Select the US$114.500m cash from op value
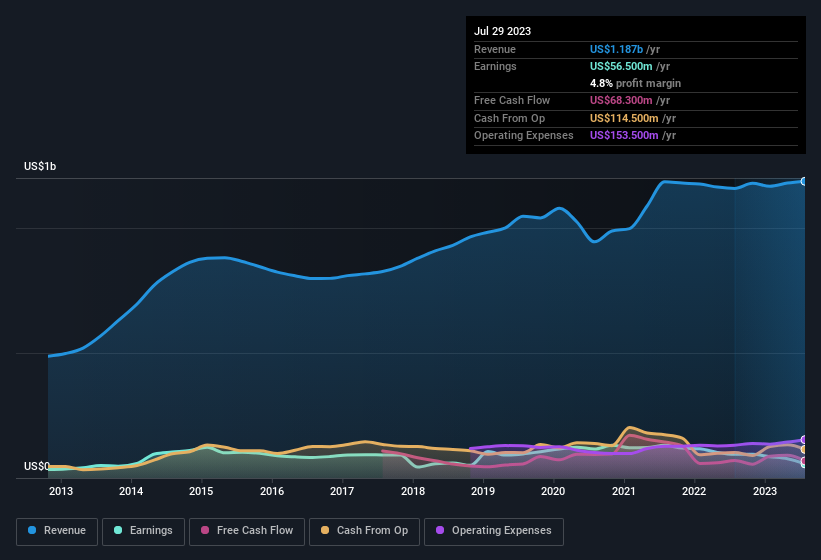The height and width of the screenshot is (560, 821). click(x=624, y=118)
